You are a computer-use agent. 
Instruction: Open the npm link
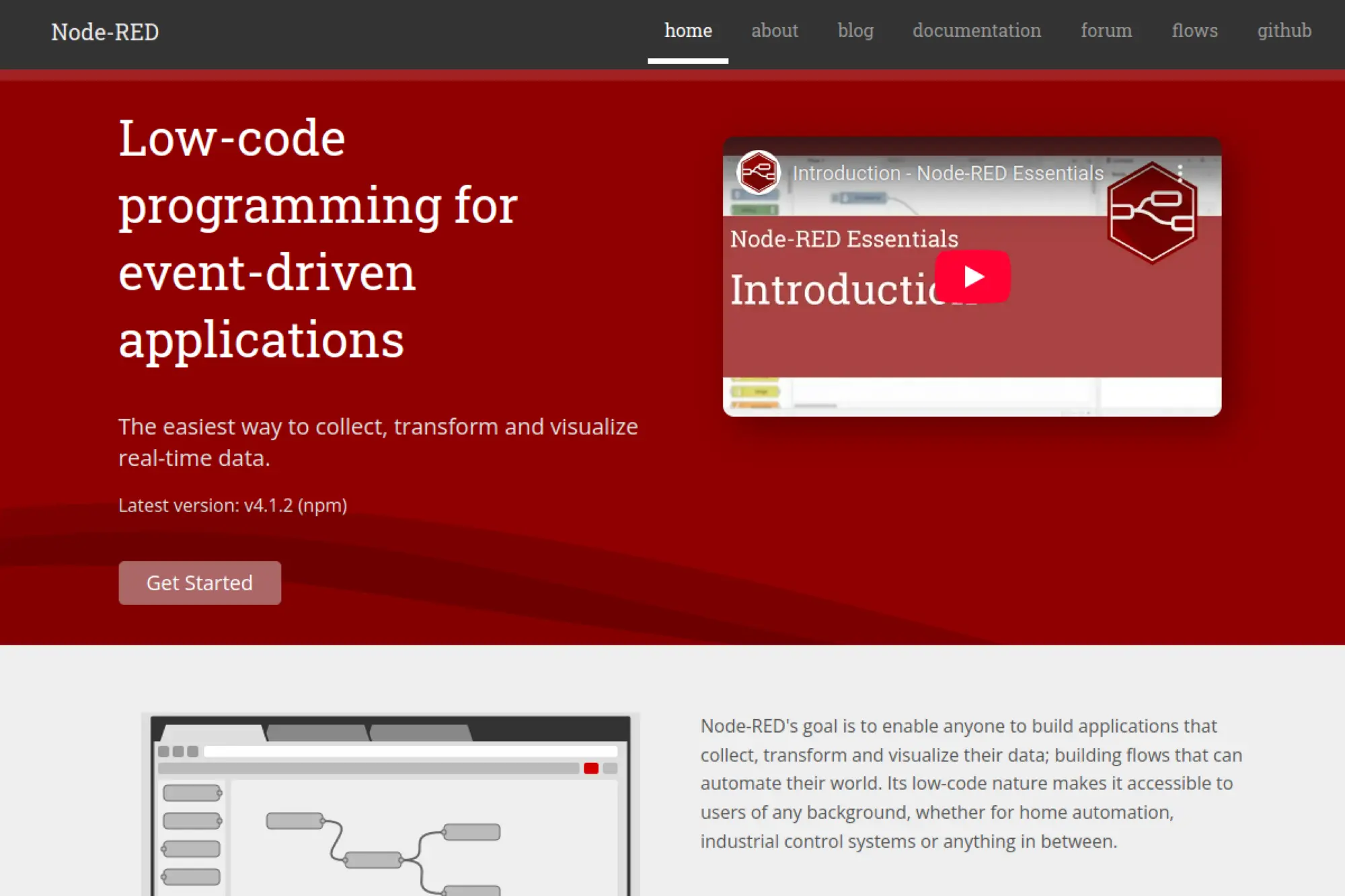pos(322,505)
